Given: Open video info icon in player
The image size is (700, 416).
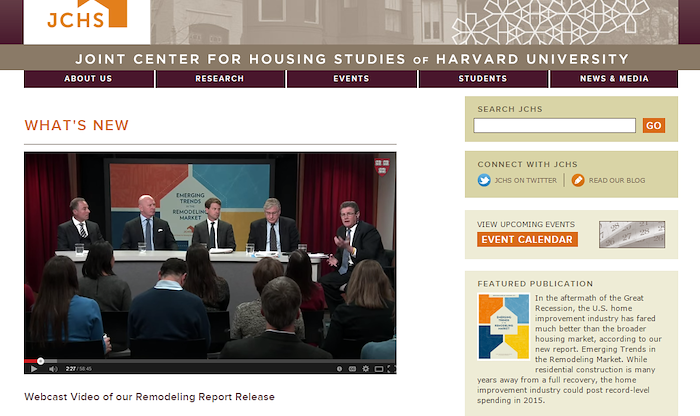Looking at the screenshot, I should [x=339, y=369].
